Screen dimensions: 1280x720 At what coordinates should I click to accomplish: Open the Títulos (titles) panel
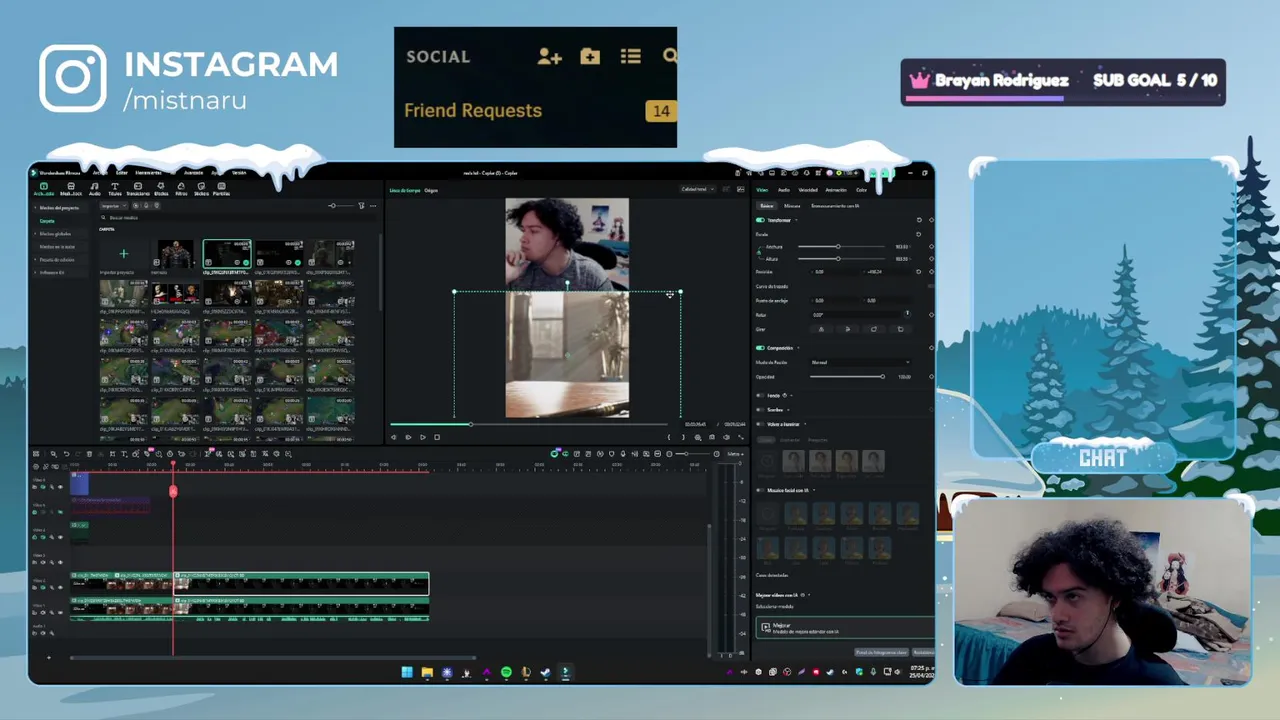click(x=115, y=188)
